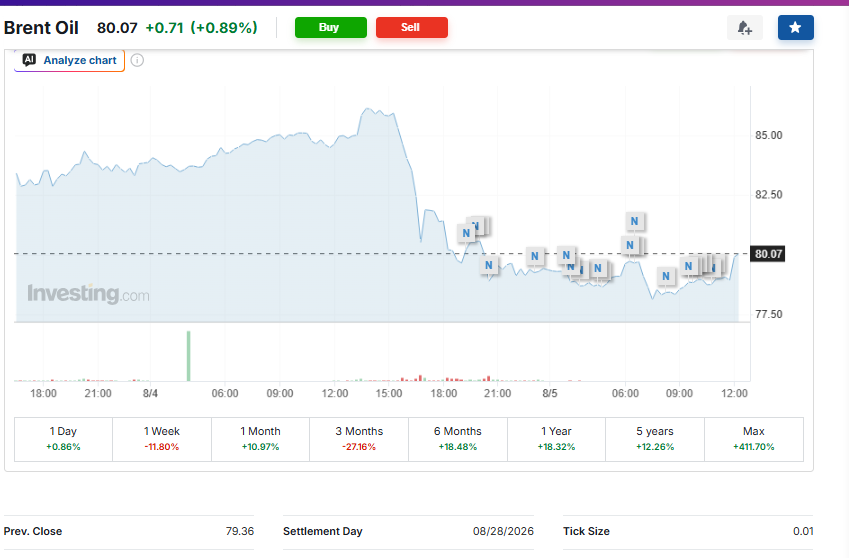Click the AI icon in Analyze chart
849x558 pixels.
29,60
